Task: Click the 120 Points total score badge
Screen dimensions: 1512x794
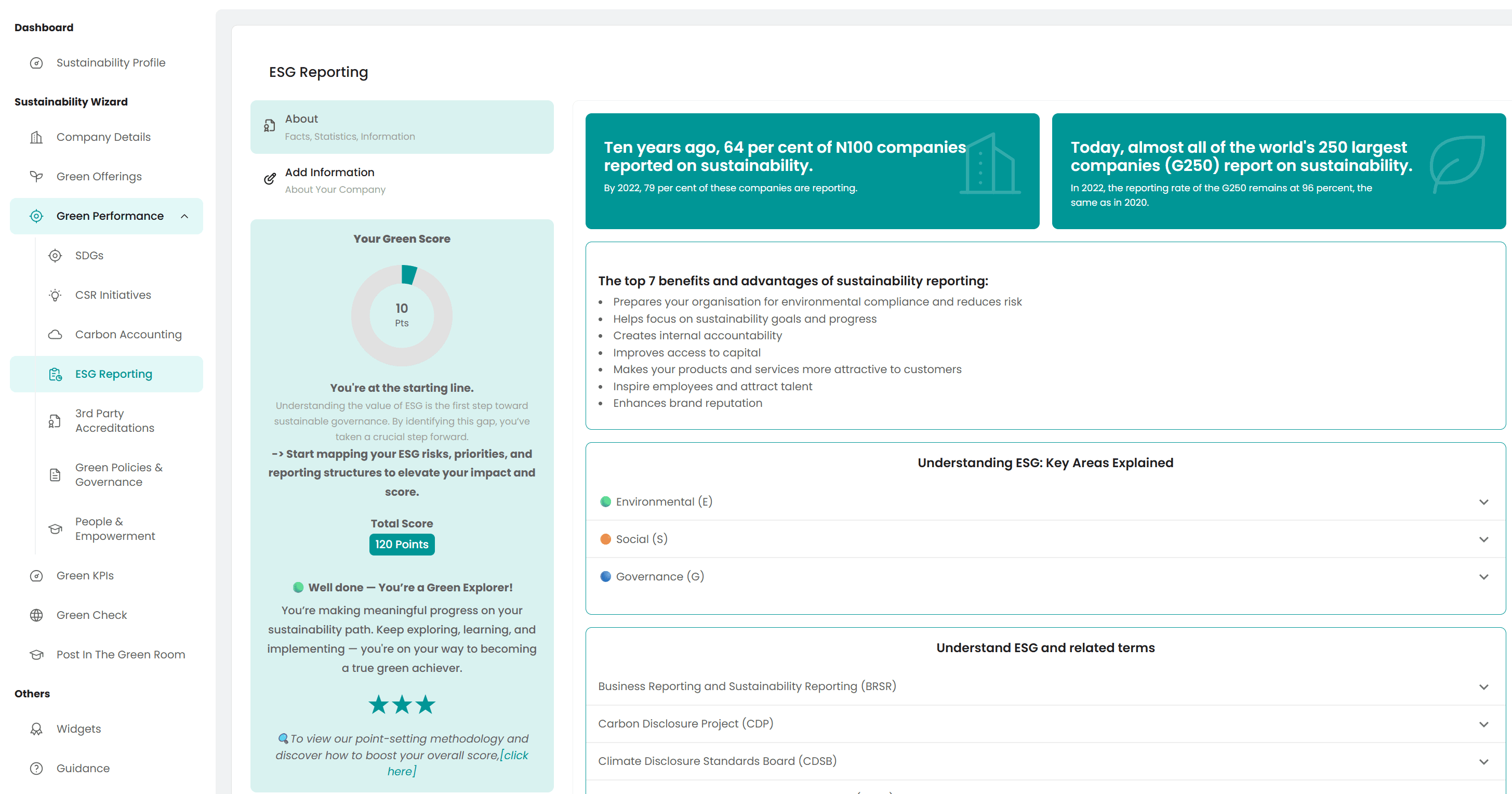Action: tap(402, 545)
